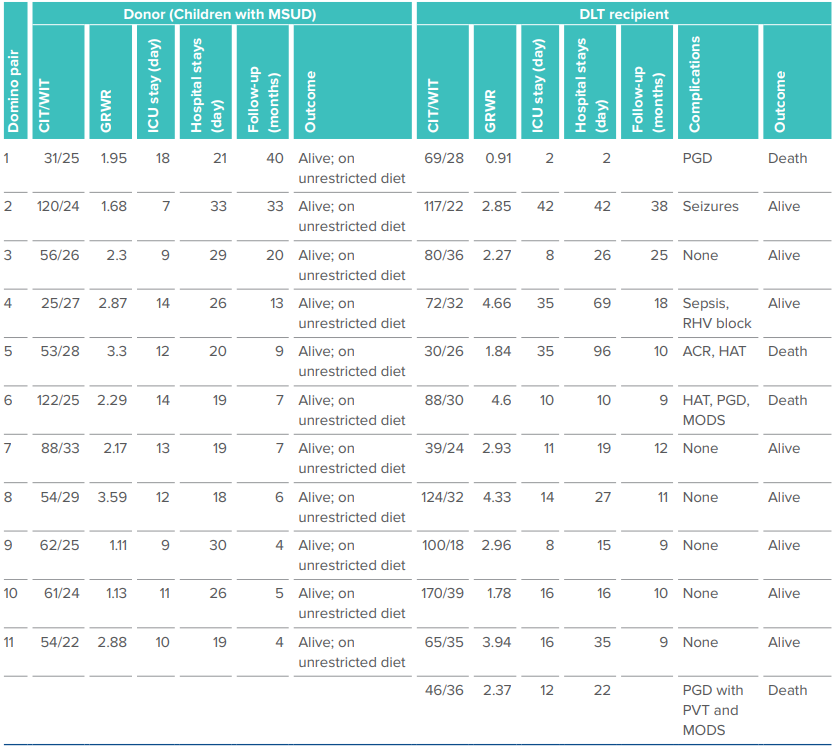This screenshot has height=747, width=833.
Task: Select the "Seizures" complication cell
Action: pos(710,206)
